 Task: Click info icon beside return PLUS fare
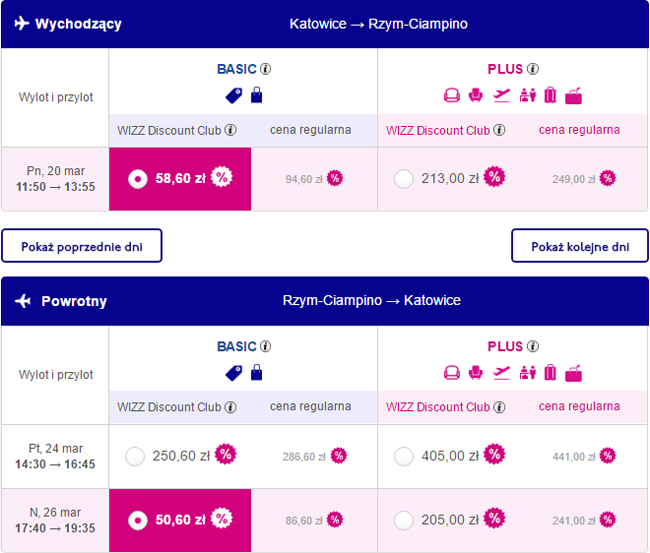tap(533, 346)
